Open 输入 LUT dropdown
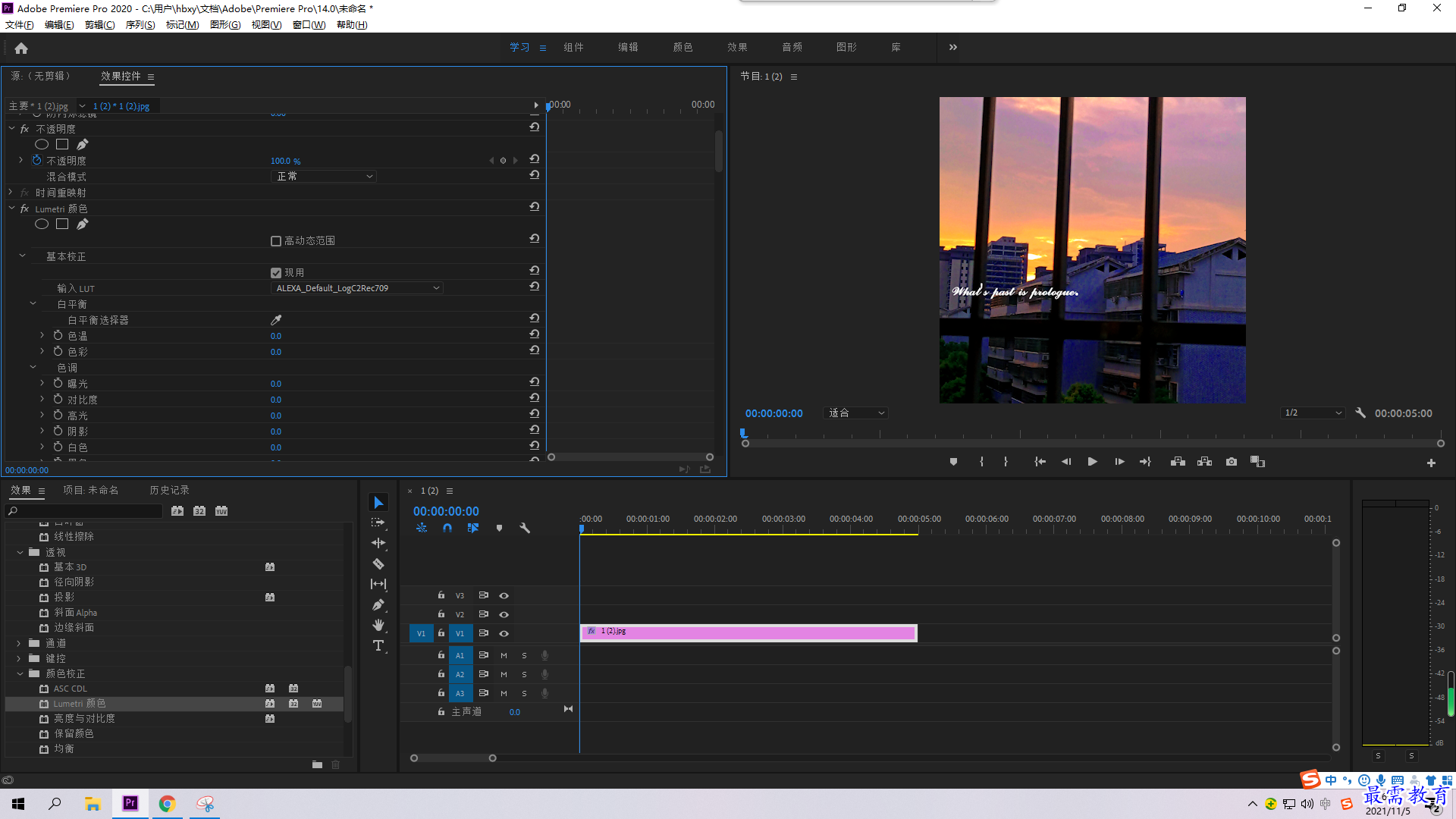The image size is (1456, 819). (x=357, y=288)
